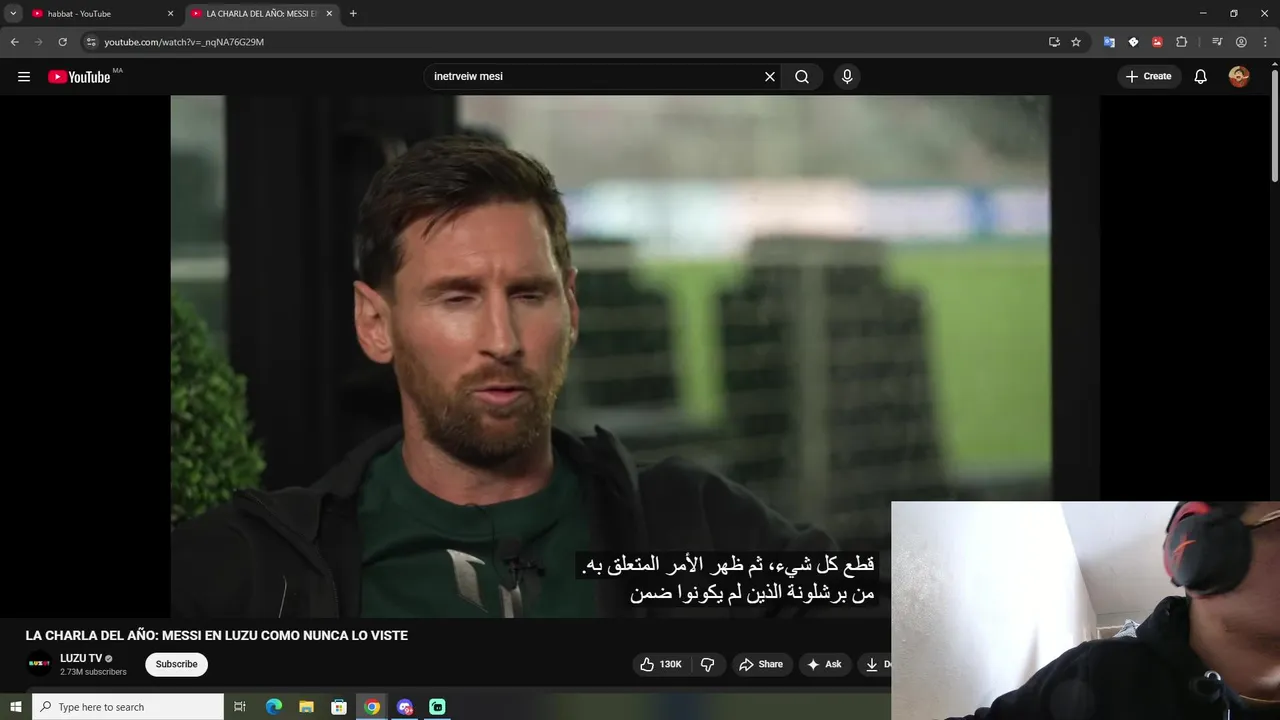Start voice search with the microphone
The image size is (1280, 720).
pos(847,77)
